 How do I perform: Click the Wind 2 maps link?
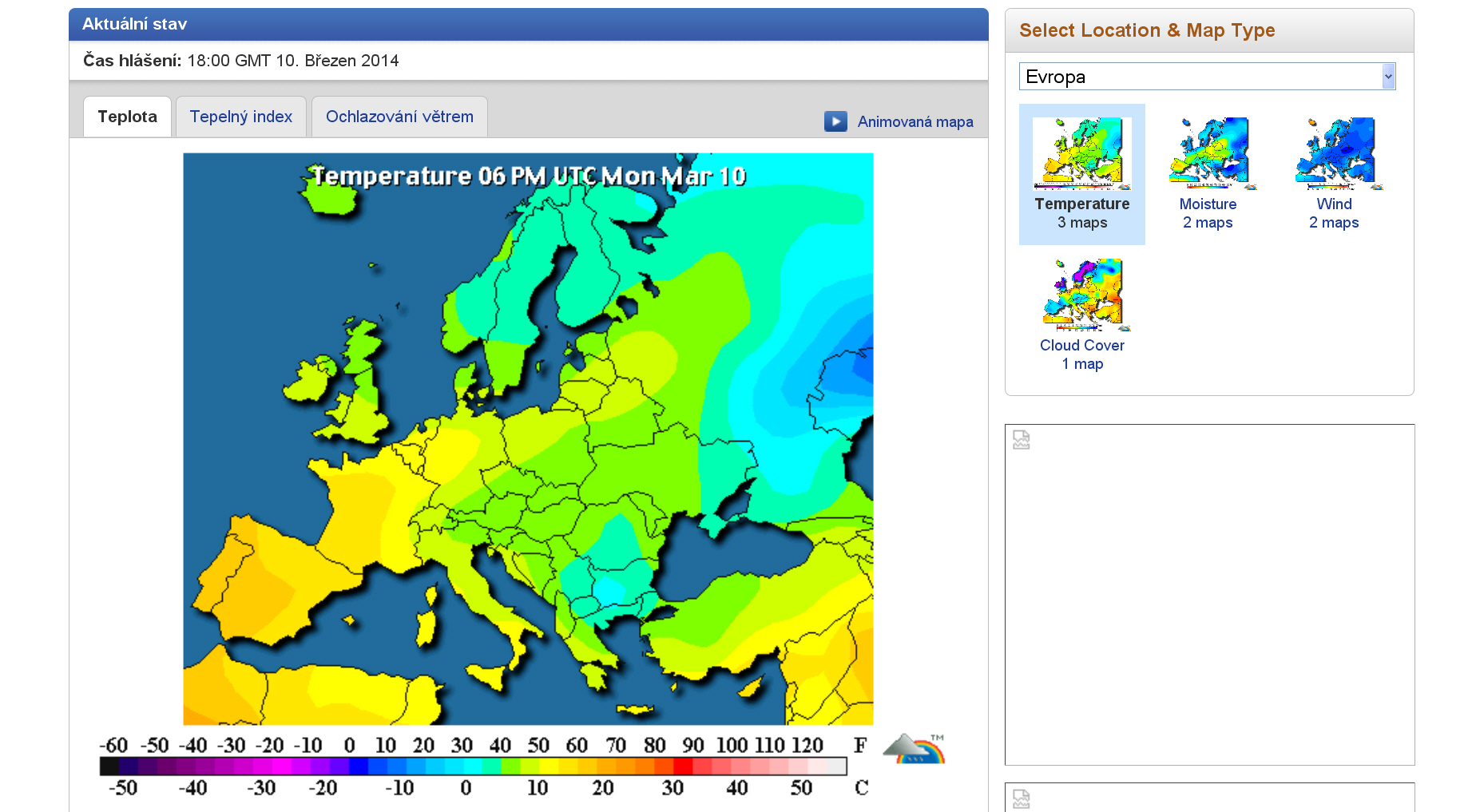[x=1334, y=213]
